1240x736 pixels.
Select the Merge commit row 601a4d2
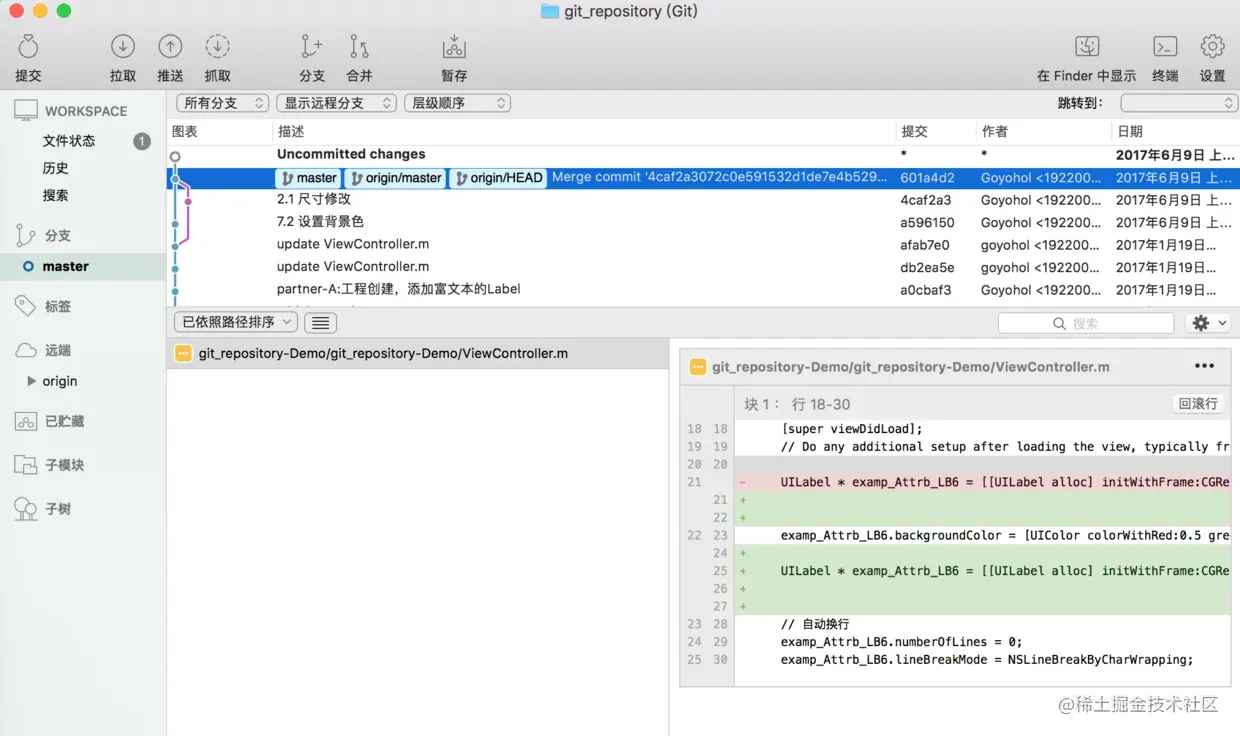703,178
